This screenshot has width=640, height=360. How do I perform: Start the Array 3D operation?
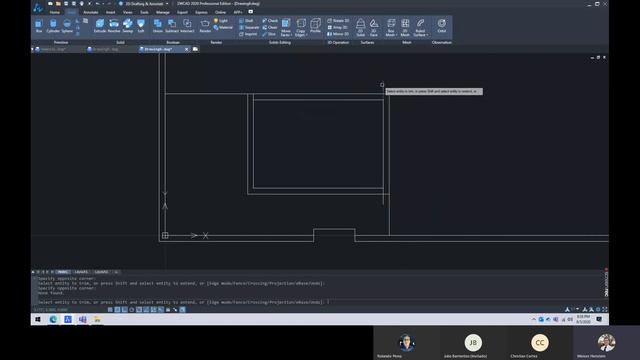pos(338,27)
